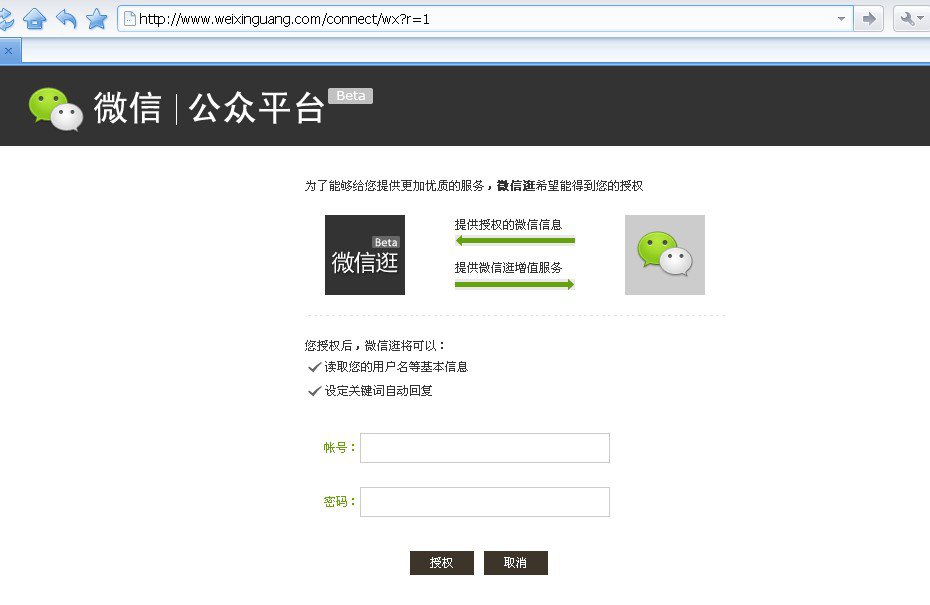Viewport: 930px width, 605px height.
Task: Click the authorization request sentence at top
Action: click(474, 186)
